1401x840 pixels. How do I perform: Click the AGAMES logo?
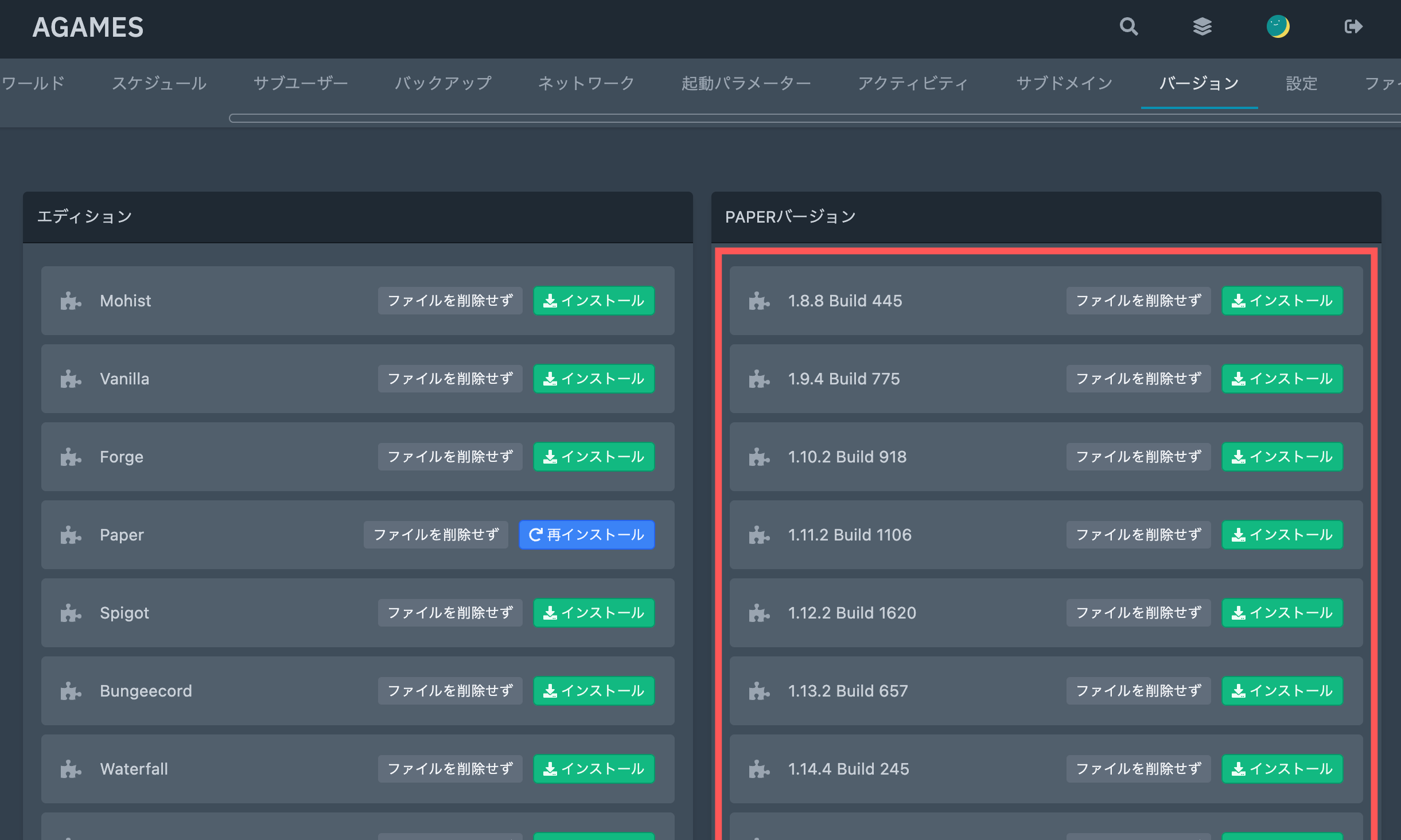(88, 27)
